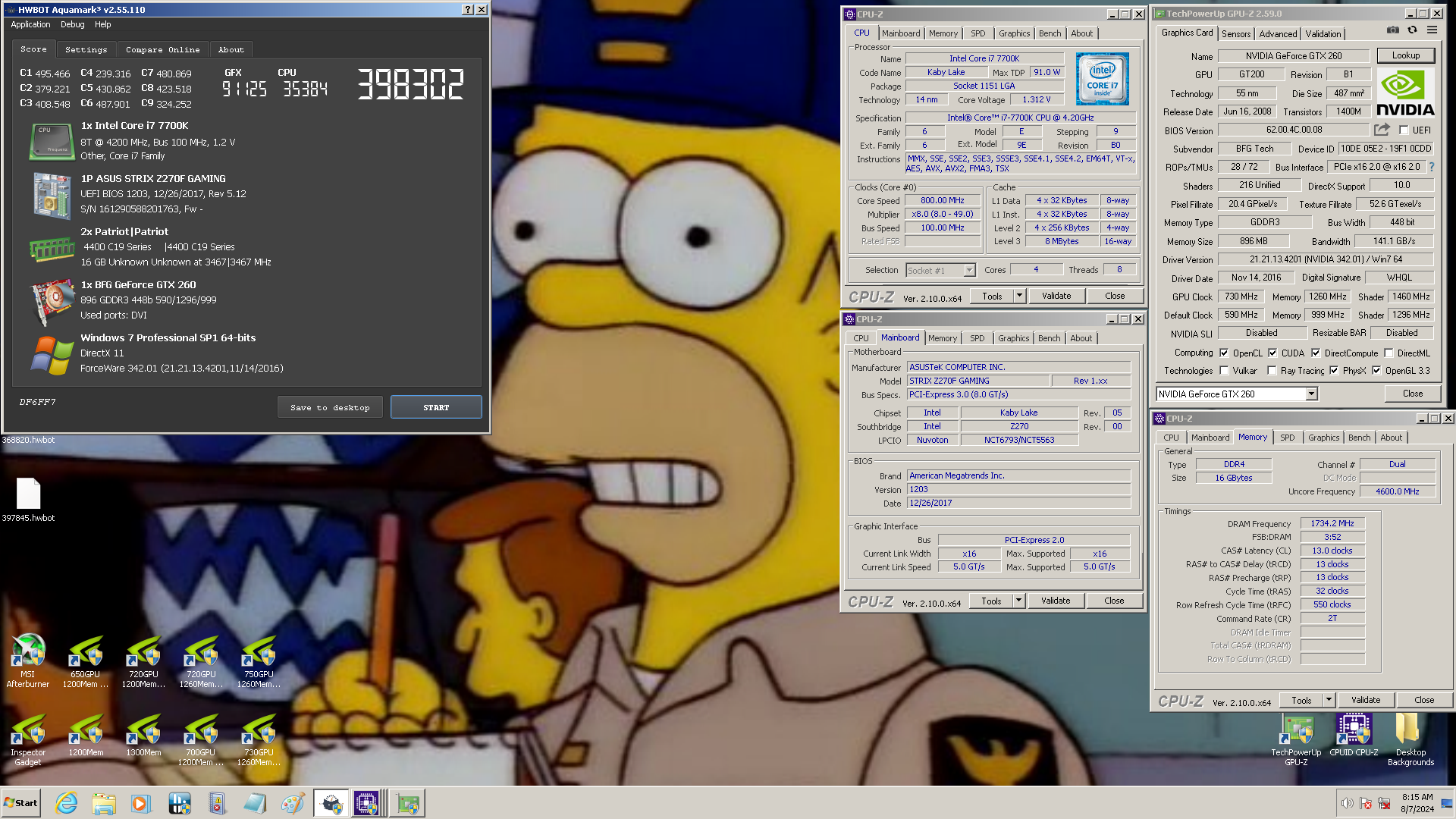Click Close button in GPU-Z

[x=1412, y=394]
